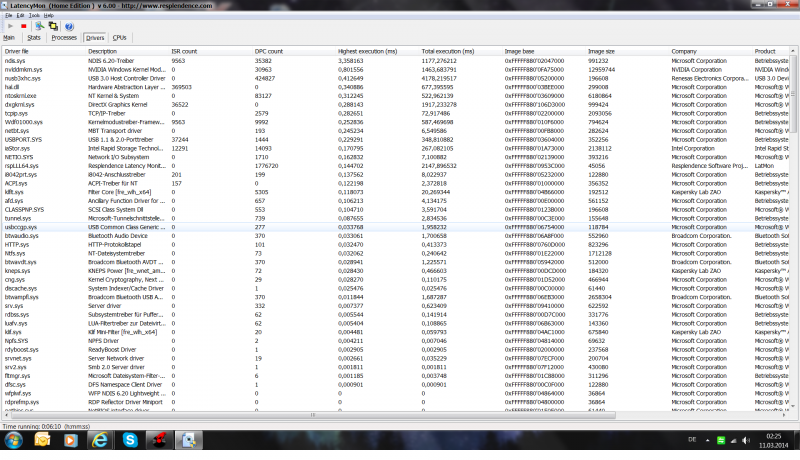Viewport: 800px width, 460px height.
Task: Start monitoring with the play button
Action: (x=10, y=26)
